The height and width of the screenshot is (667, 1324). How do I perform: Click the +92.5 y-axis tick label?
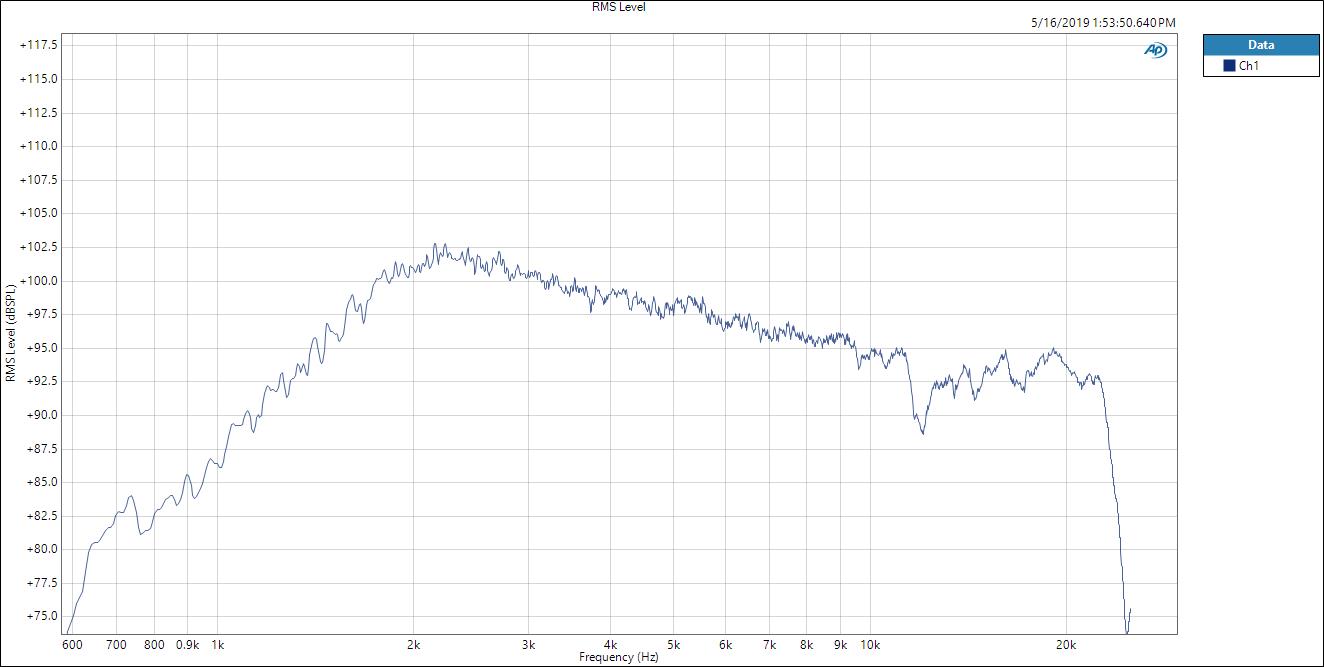click(43, 381)
